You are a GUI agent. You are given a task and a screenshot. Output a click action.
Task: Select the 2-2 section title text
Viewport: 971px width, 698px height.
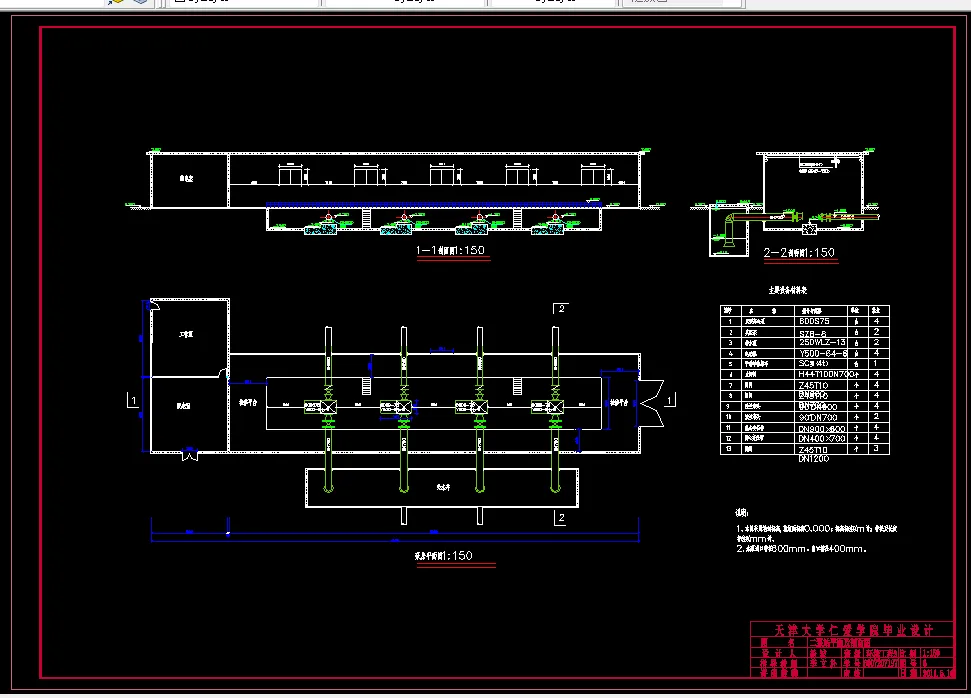click(799, 253)
